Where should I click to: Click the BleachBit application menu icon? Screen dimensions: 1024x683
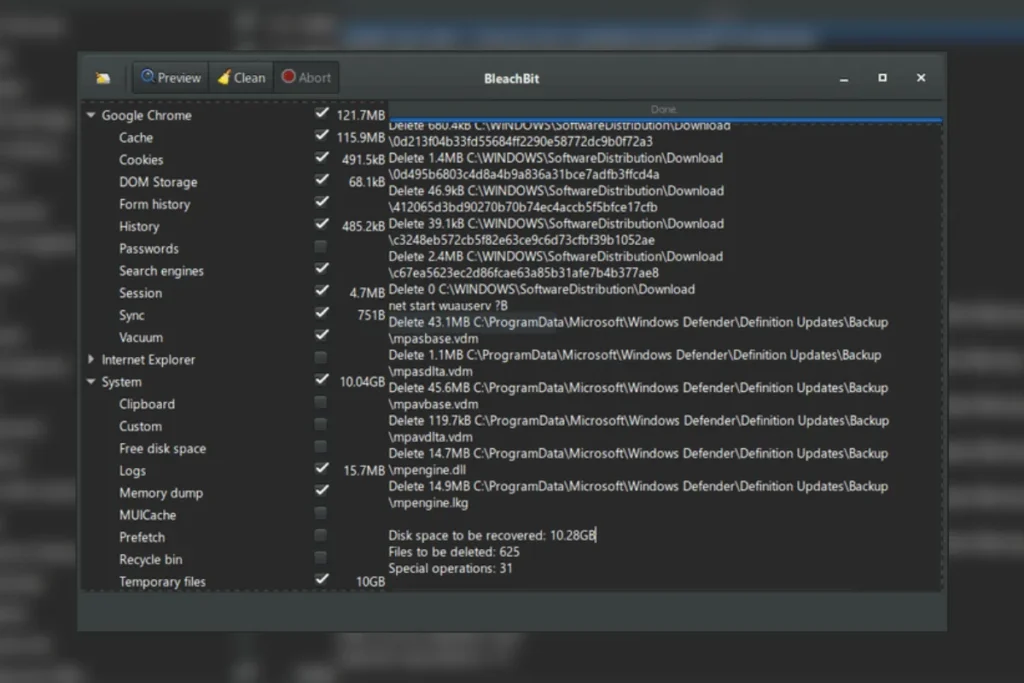click(102, 78)
